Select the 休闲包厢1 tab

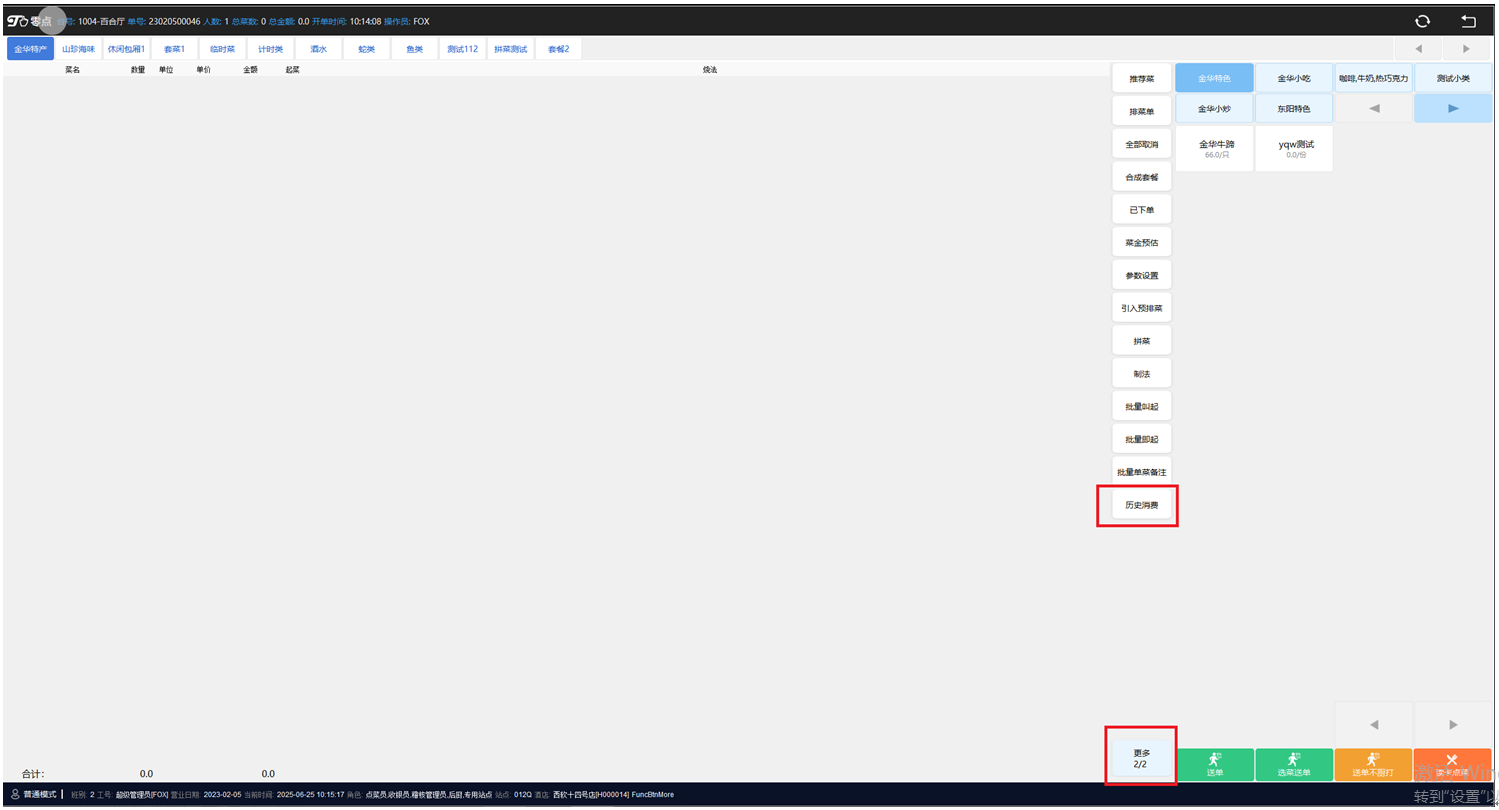click(126, 49)
